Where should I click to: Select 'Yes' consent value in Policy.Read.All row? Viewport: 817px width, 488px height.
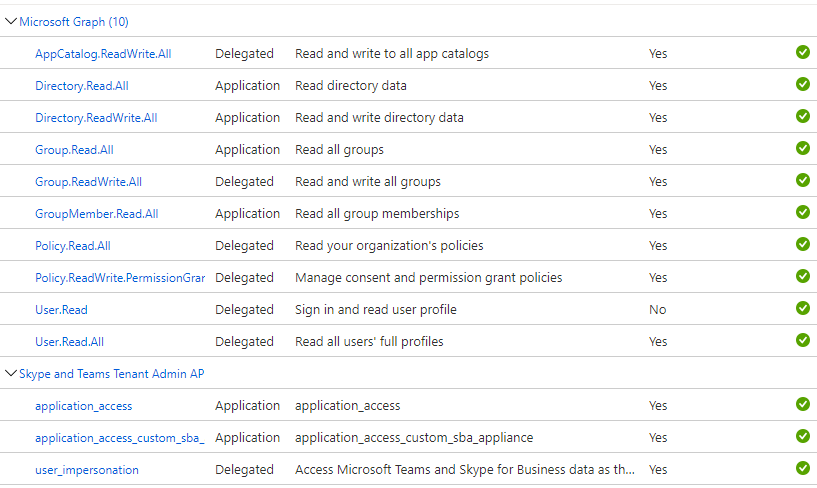pyautogui.click(x=658, y=246)
